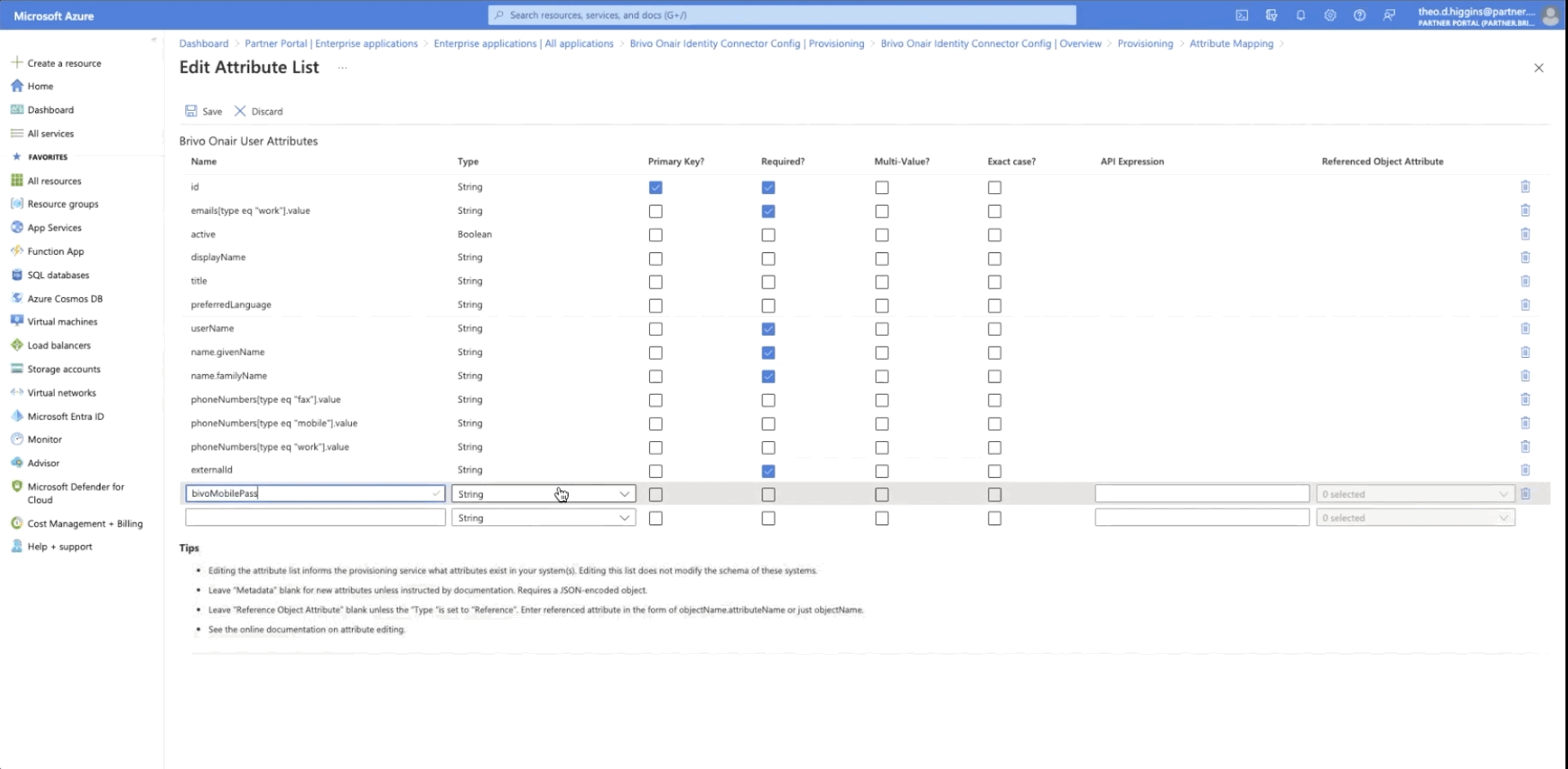Open the feedback icon in top bar

pos(1389,15)
